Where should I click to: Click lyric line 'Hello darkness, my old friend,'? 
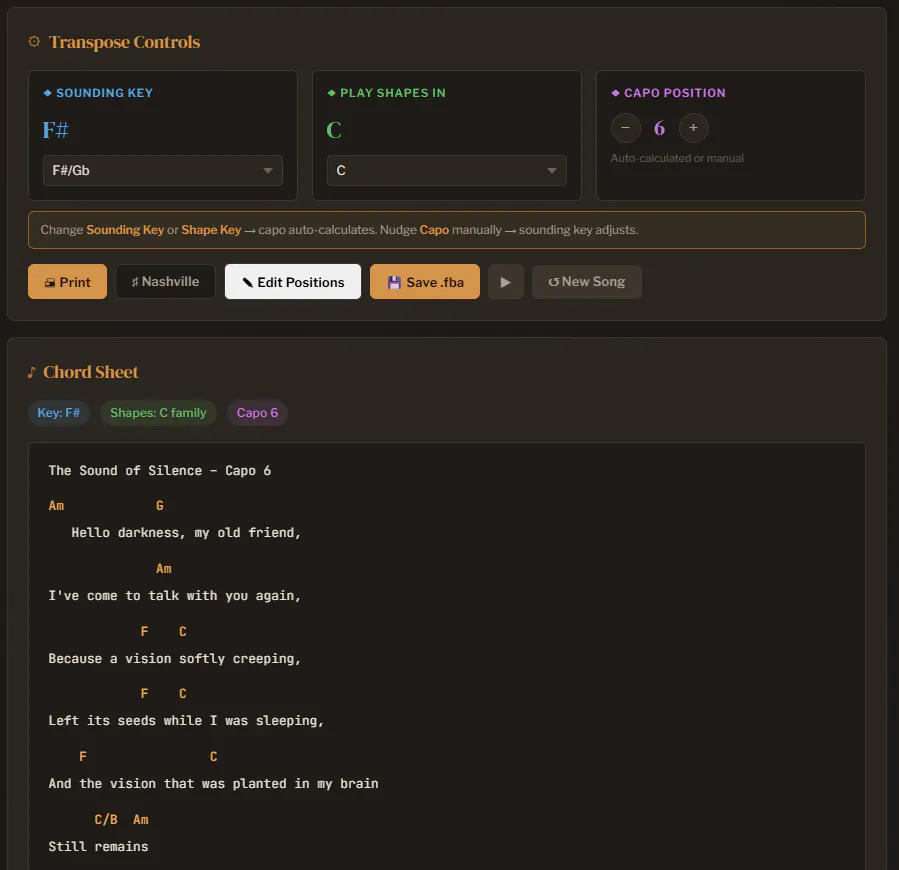tap(186, 533)
